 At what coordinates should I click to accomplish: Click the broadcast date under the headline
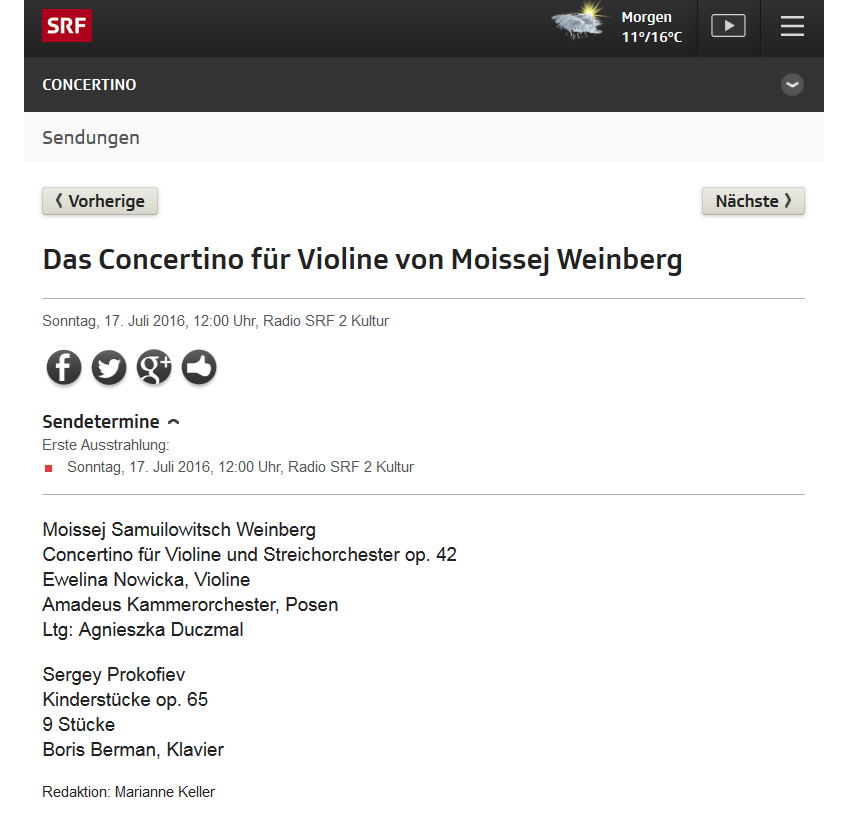[x=215, y=321]
